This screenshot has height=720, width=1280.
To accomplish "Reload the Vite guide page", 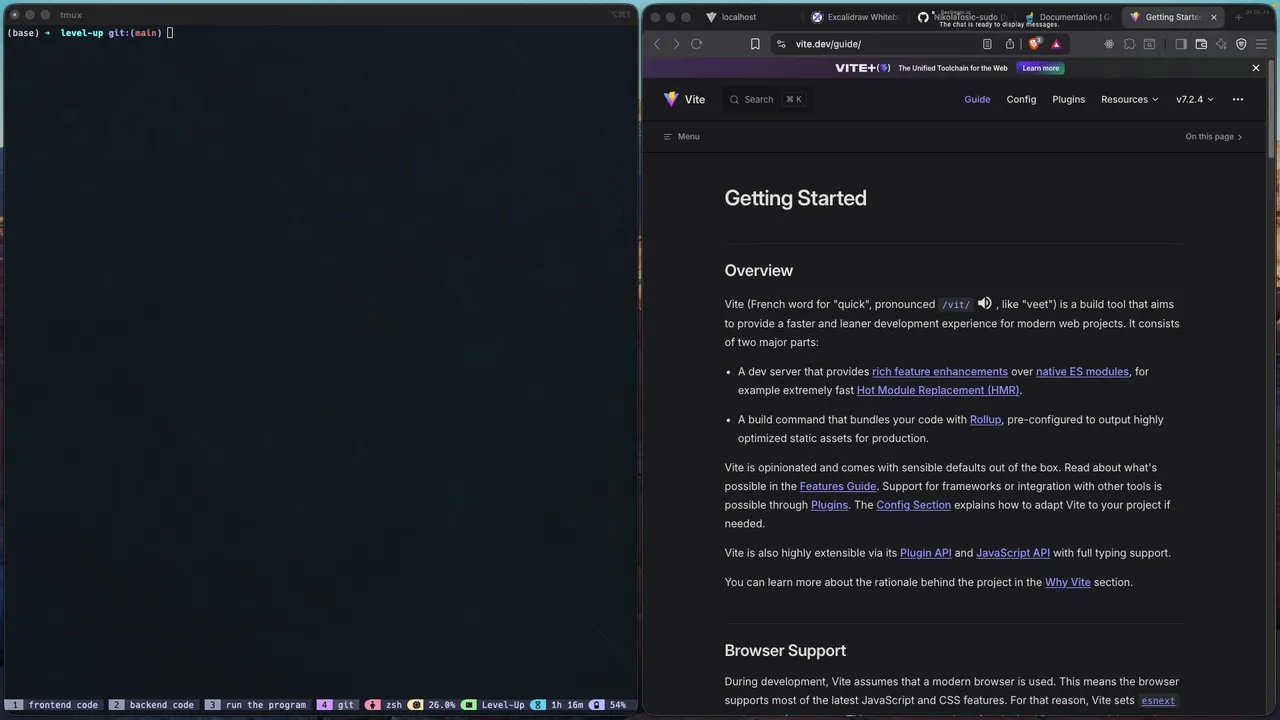I will [x=697, y=44].
